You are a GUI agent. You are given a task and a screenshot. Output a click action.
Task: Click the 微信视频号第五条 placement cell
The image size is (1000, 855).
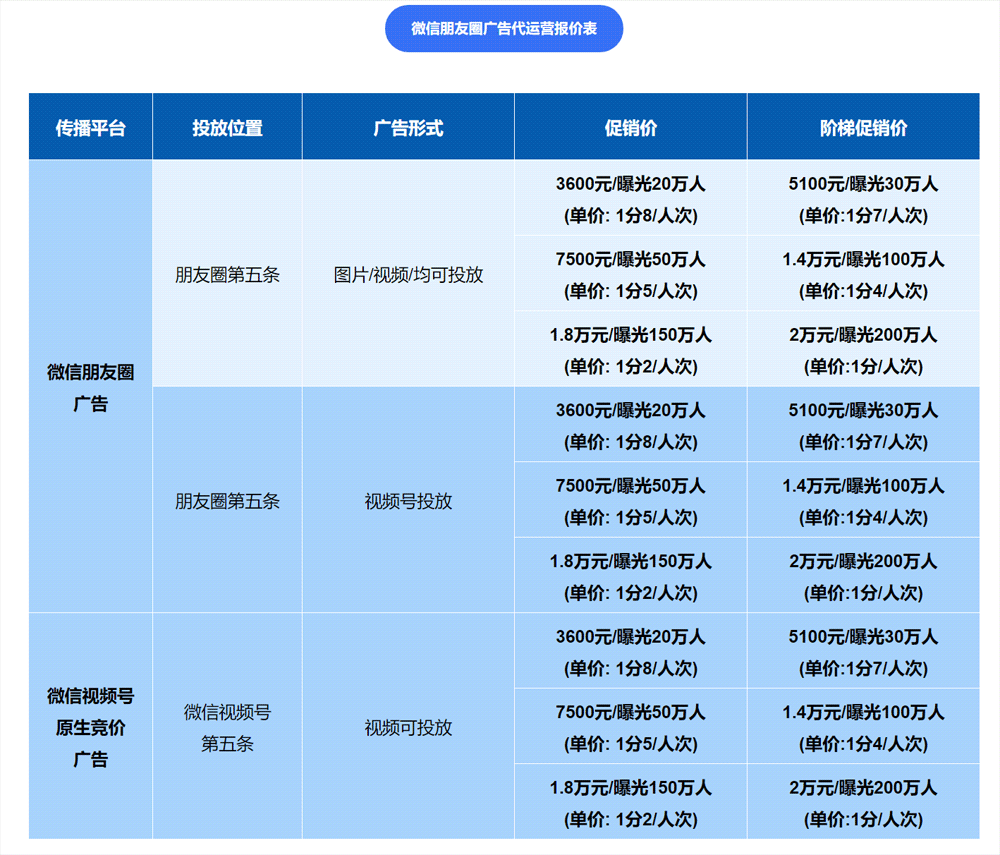(x=228, y=727)
